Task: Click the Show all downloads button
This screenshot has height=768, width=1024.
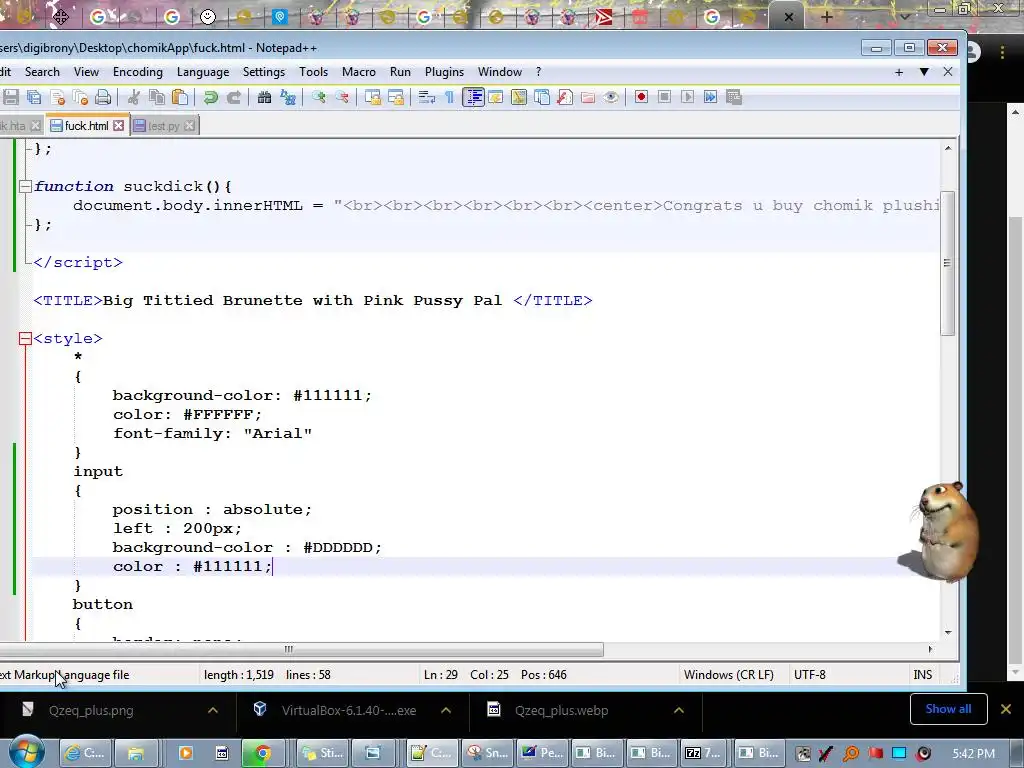Action: pyautogui.click(x=948, y=709)
